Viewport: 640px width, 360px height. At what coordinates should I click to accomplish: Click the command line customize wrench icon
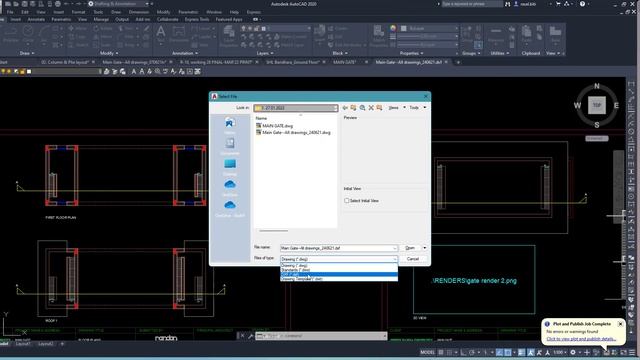tap(251, 336)
